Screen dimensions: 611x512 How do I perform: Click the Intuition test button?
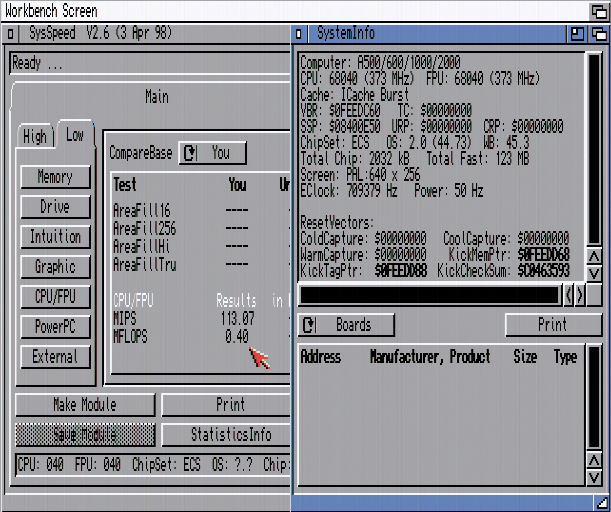pos(55,237)
